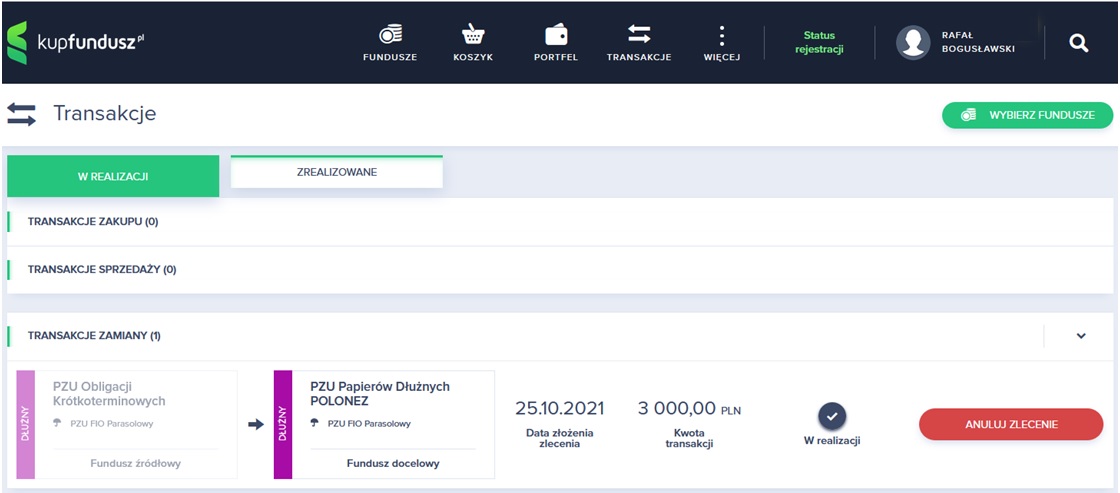Click the Anuluj zlecenie button

[1011, 424]
